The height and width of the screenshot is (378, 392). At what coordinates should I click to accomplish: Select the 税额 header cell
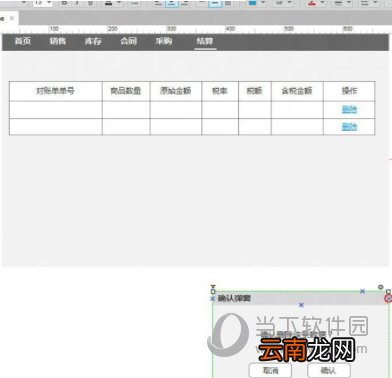pos(255,91)
